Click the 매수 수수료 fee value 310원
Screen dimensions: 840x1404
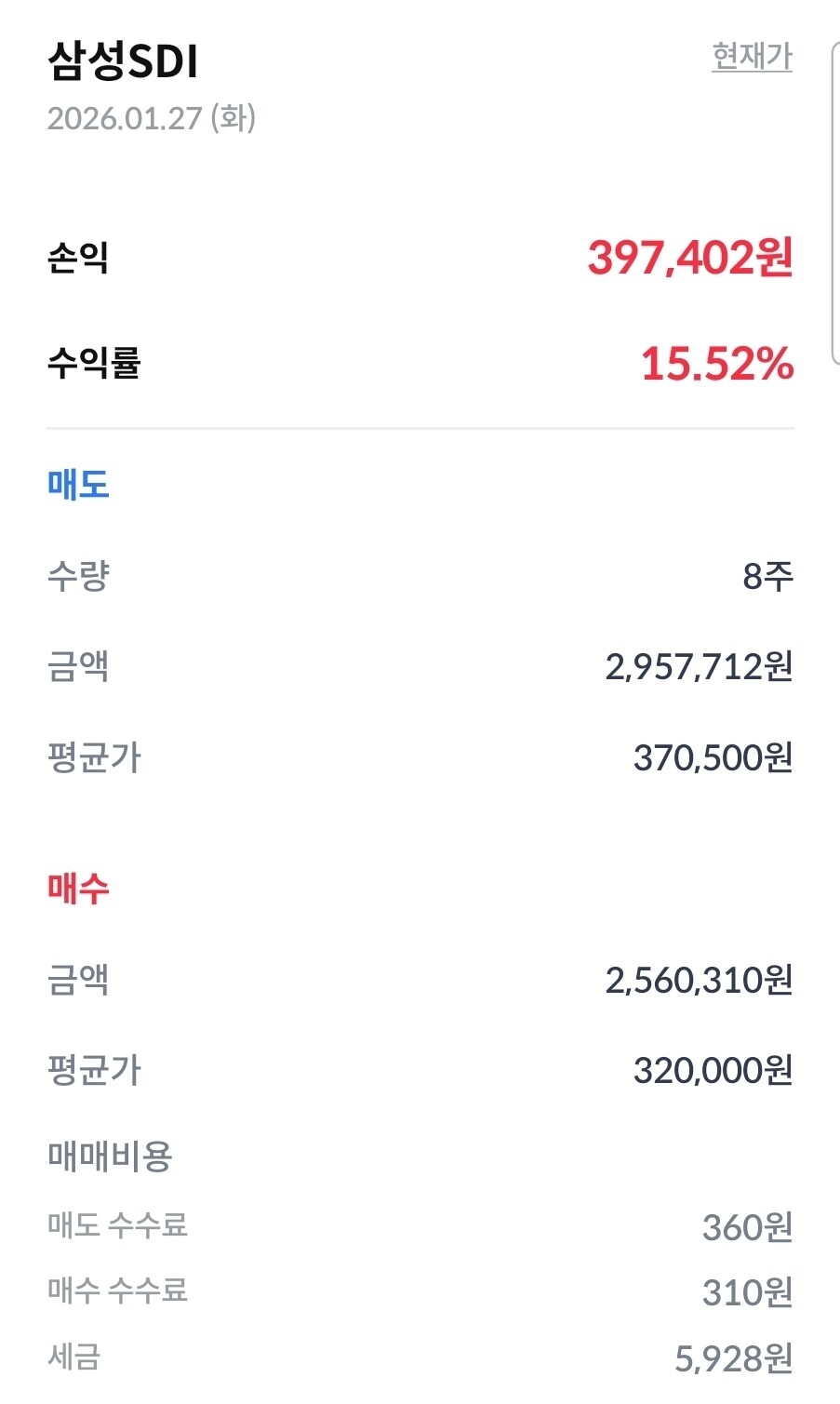tap(747, 1292)
